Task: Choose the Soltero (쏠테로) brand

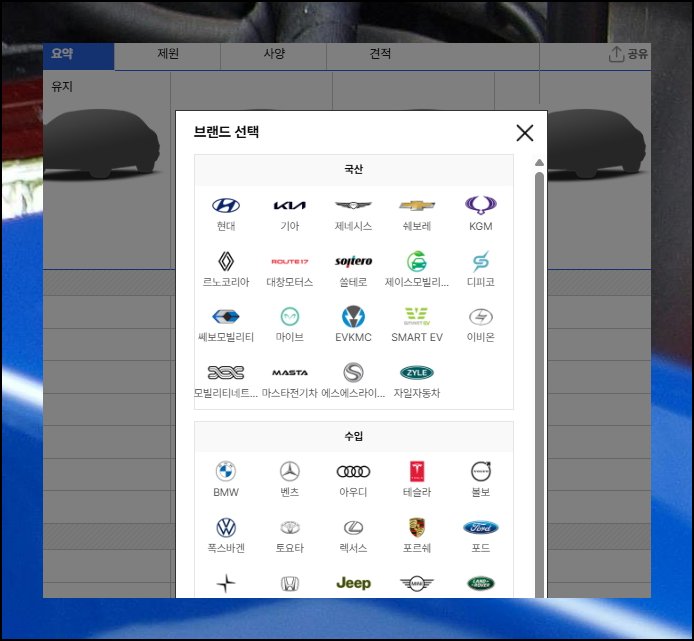Action: 353,261
